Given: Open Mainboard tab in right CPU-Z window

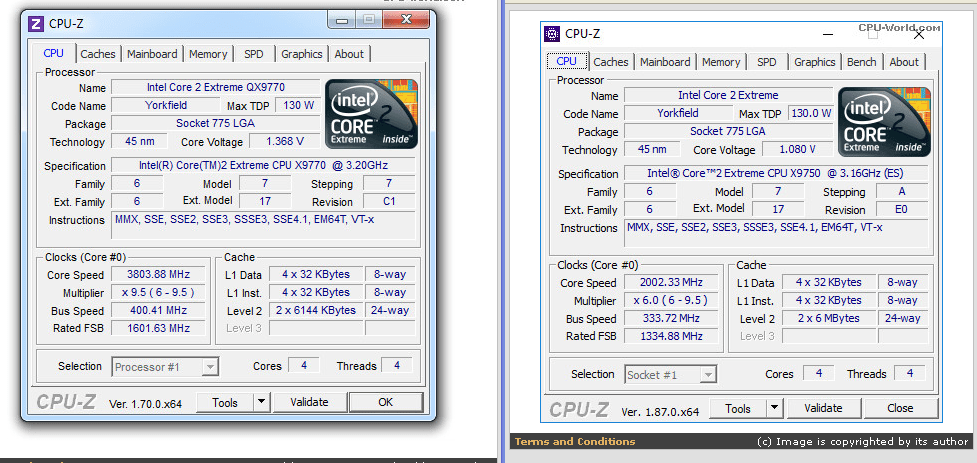Looking at the screenshot, I should pyautogui.click(x=665, y=62).
